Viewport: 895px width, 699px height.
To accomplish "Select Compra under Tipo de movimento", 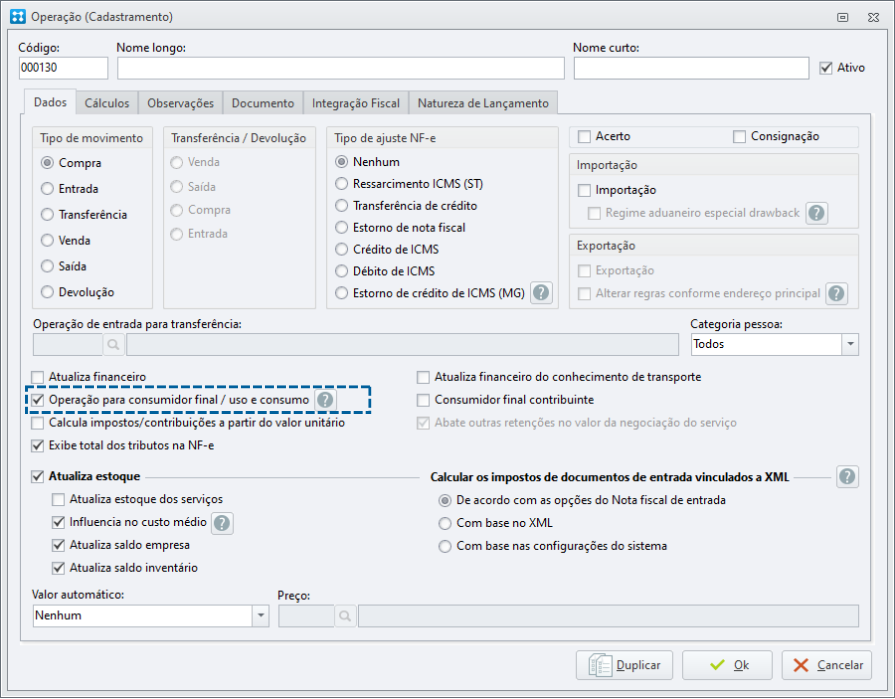I will [x=47, y=163].
